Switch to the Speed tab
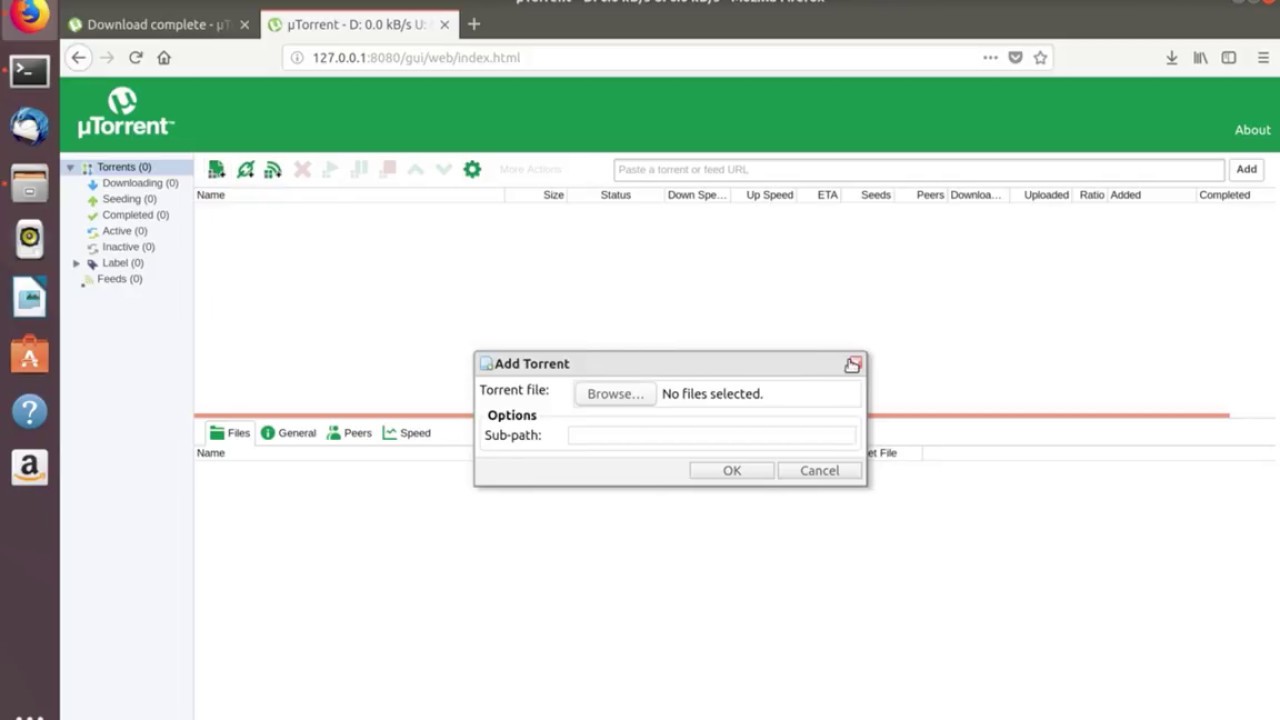 (x=407, y=433)
